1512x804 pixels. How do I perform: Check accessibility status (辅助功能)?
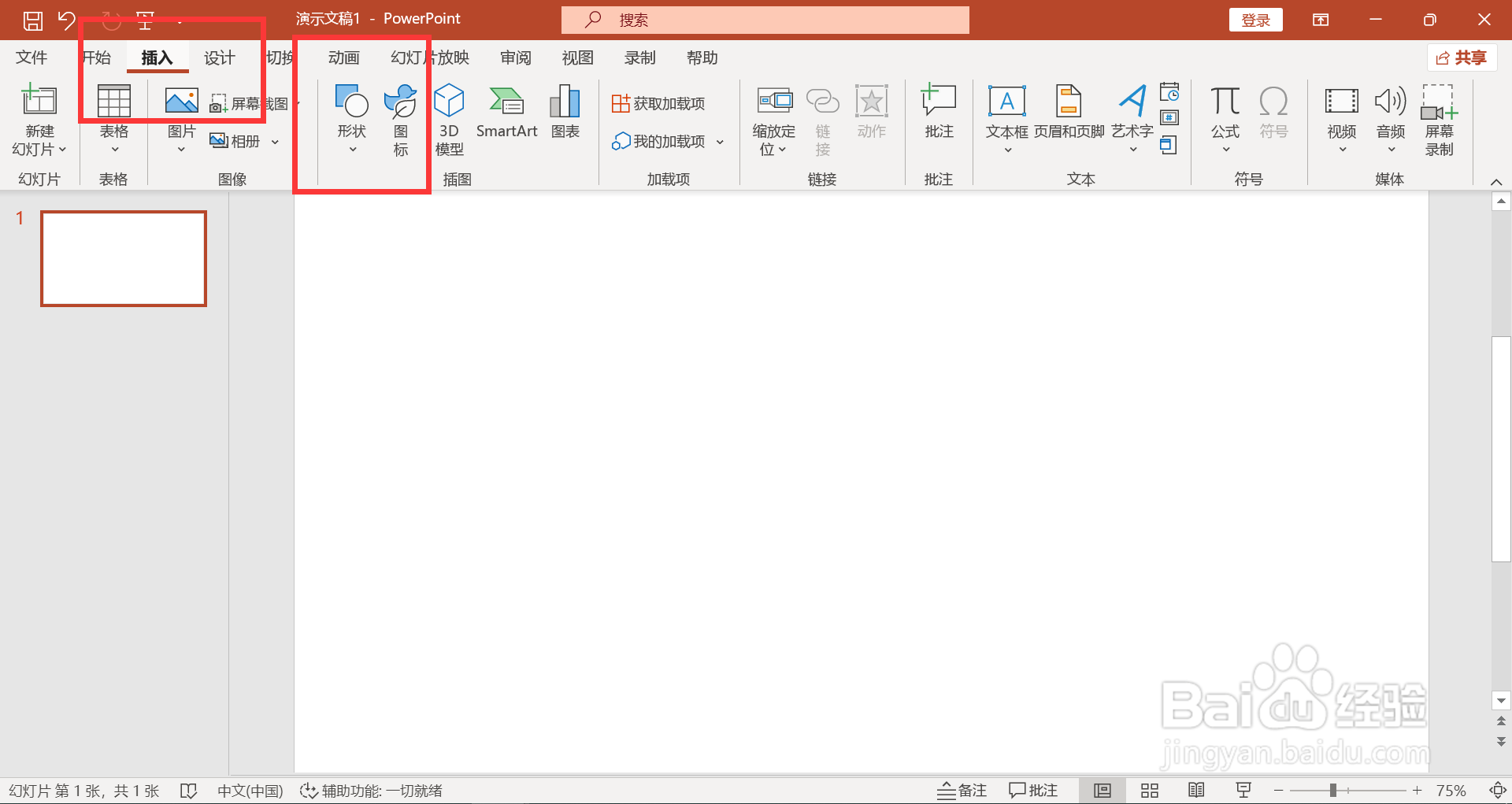click(371, 791)
